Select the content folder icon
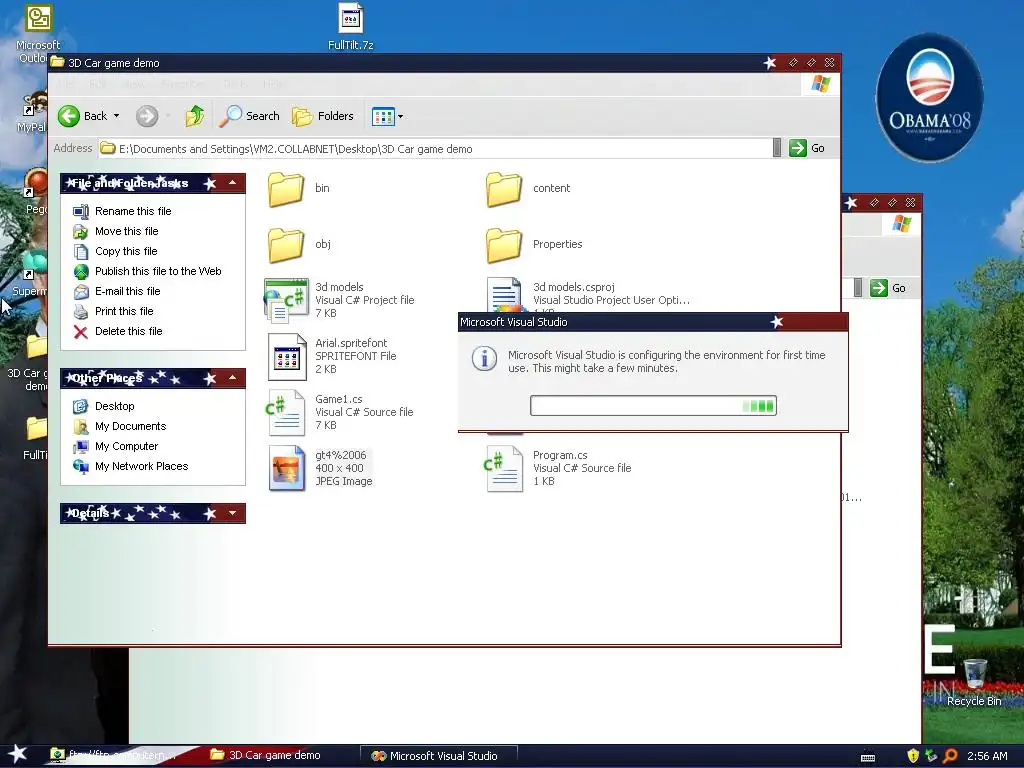The height and width of the screenshot is (768, 1024). tap(504, 189)
